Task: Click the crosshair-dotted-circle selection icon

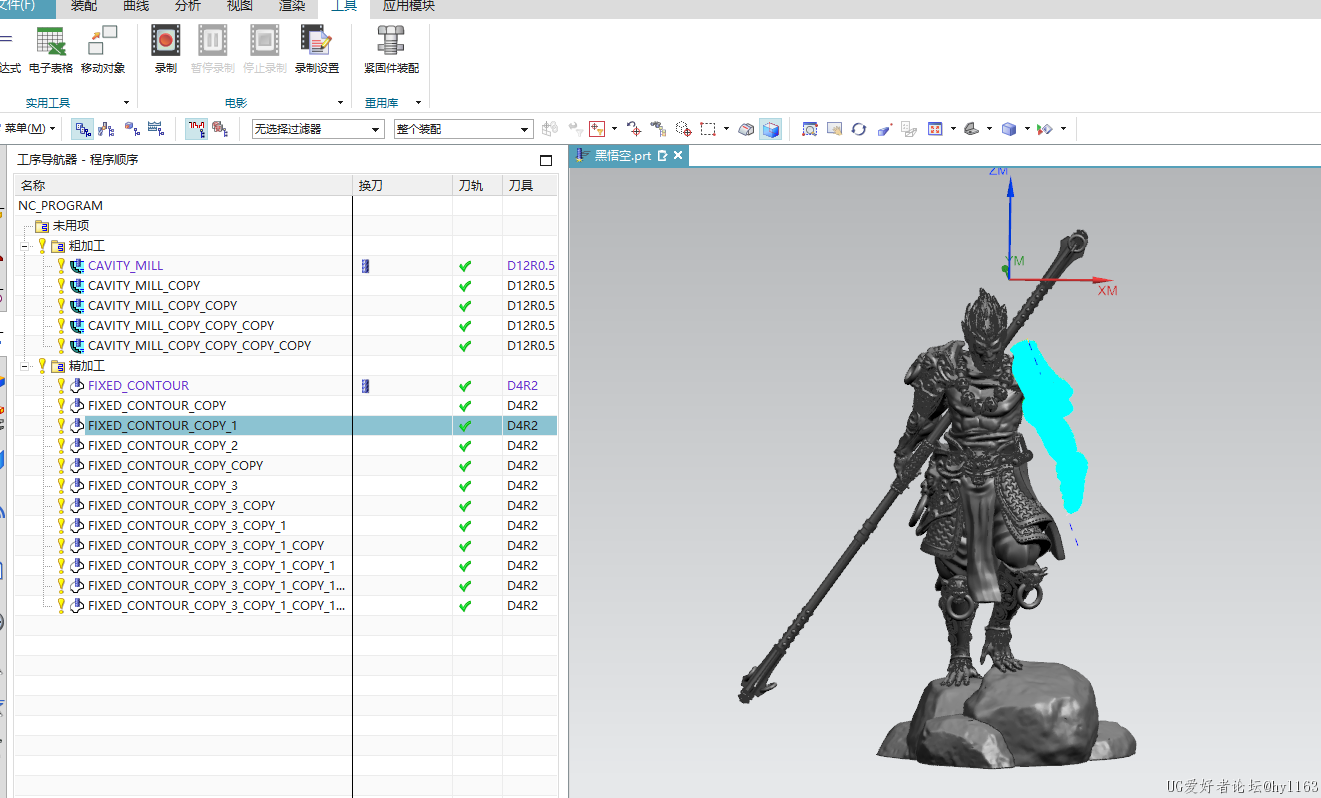Action: pos(684,129)
